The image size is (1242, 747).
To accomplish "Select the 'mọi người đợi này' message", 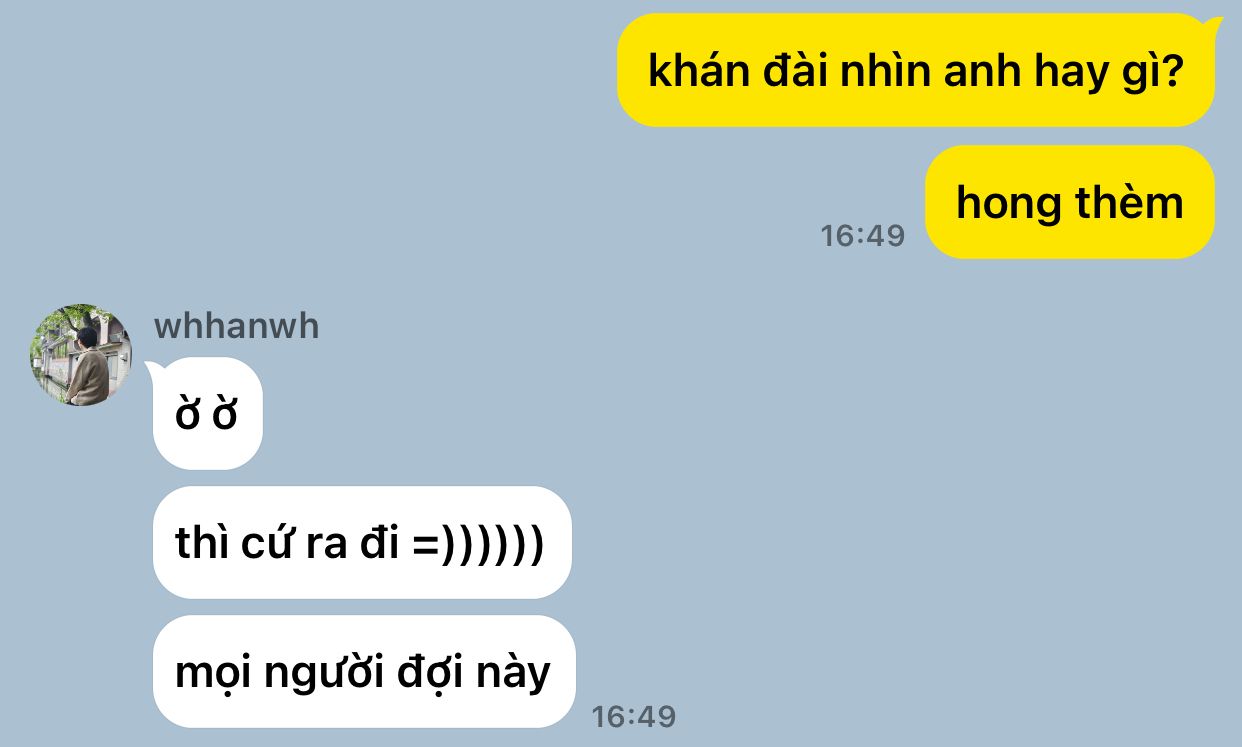I will [x=365, y=671].
